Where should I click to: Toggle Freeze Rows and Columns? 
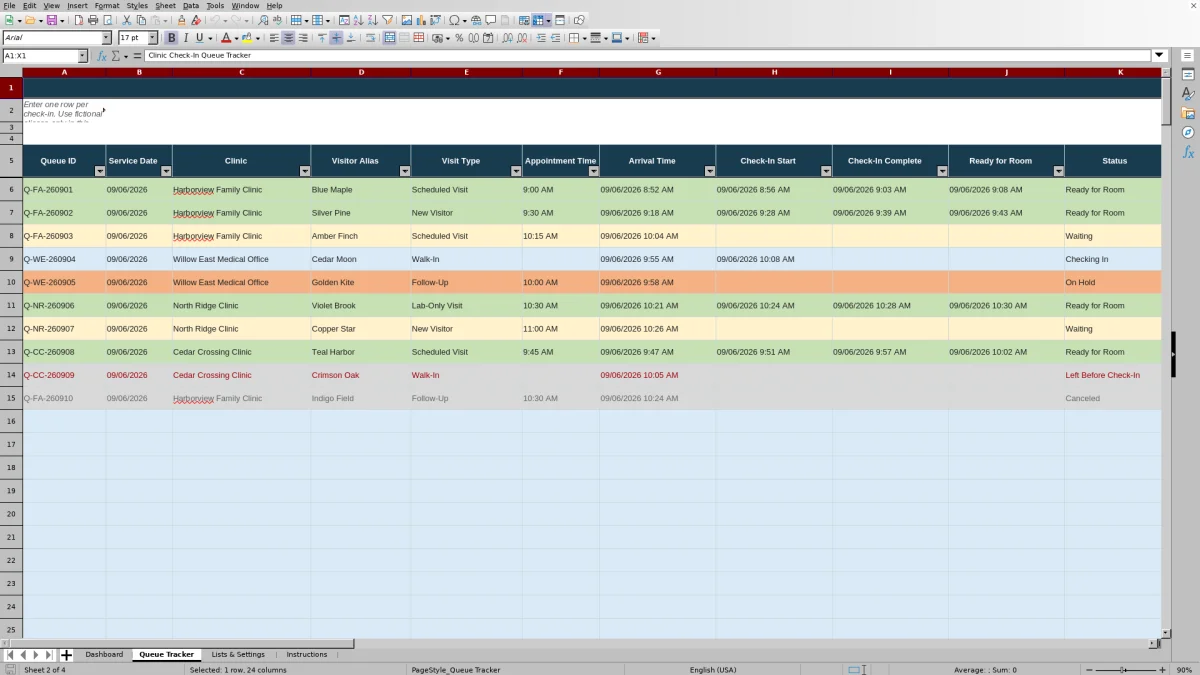point(538,20)
